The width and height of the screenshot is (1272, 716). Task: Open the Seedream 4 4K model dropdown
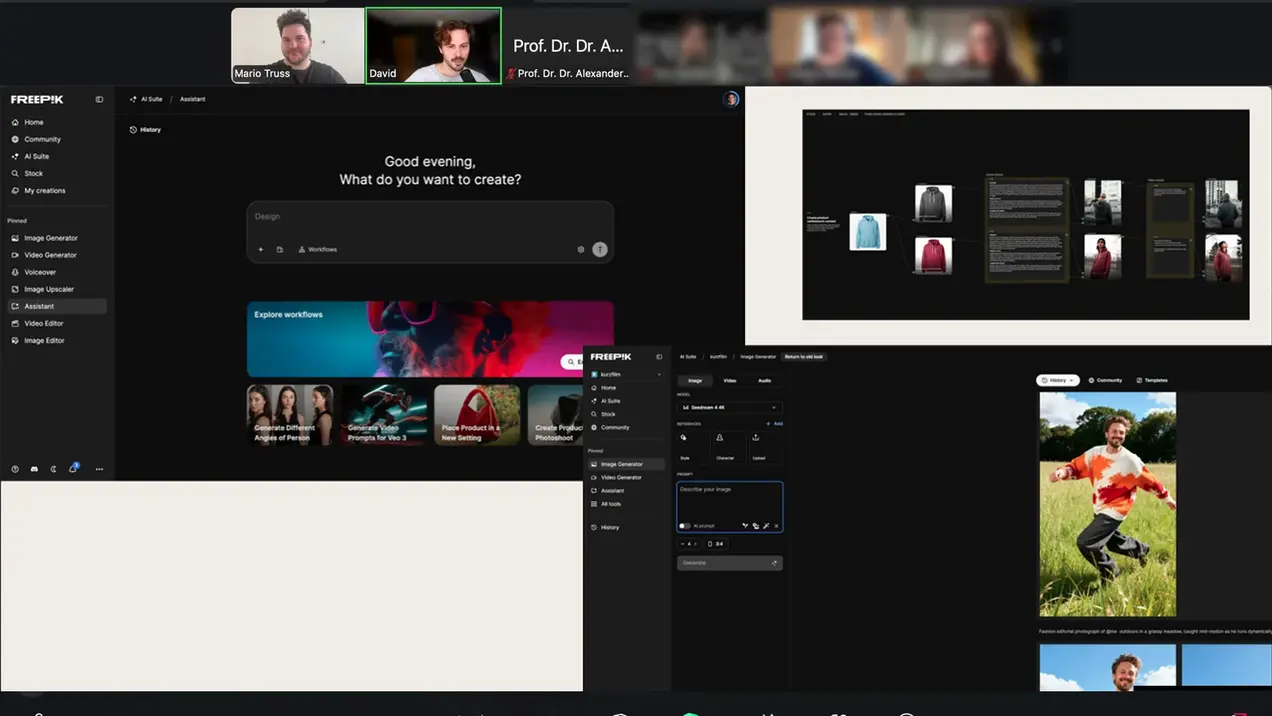pos(729,408)
